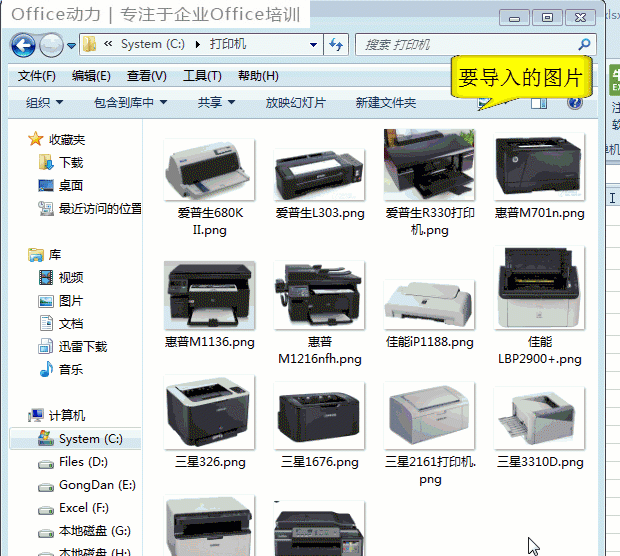620x556 pixels.
Task: Expand the 组织 dropdown
Action: [x=44, y=103]
